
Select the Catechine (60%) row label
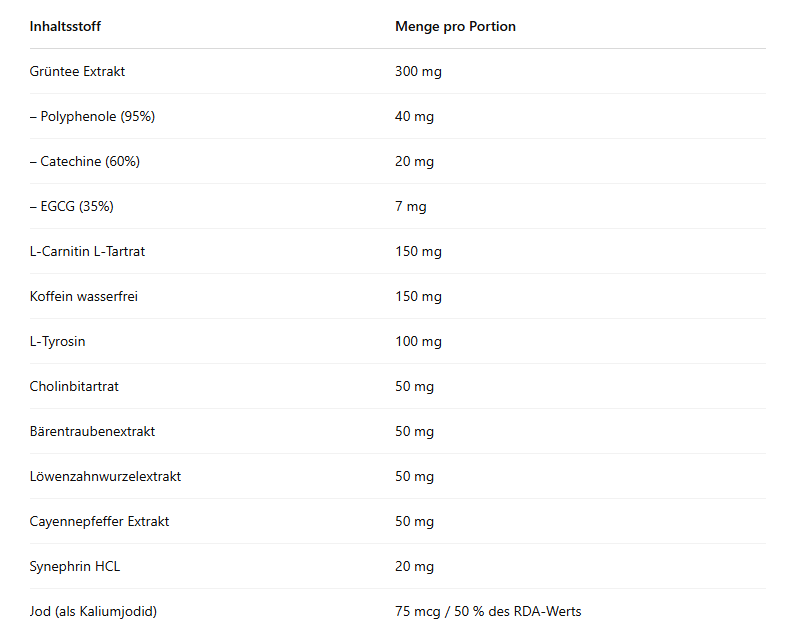85,161
